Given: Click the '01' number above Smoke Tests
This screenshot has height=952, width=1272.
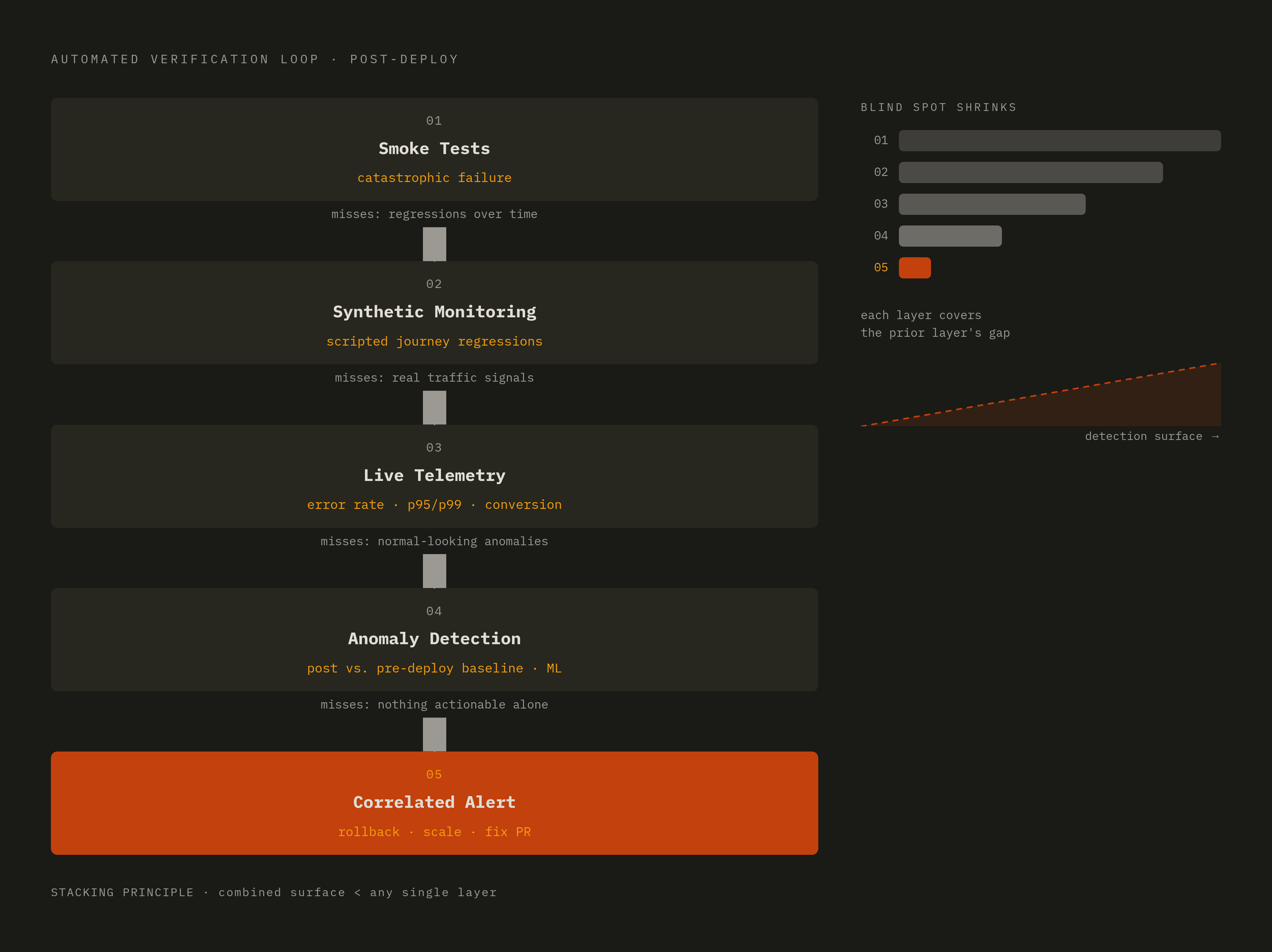Looking at the screenshot, I should (x=434, y=121).
